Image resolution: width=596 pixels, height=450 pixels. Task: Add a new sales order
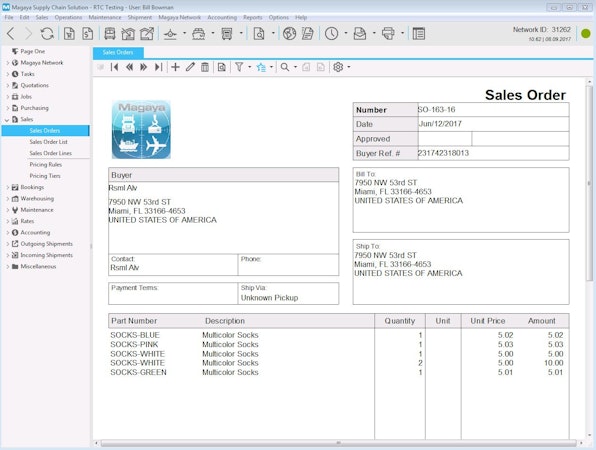(175, 67)
